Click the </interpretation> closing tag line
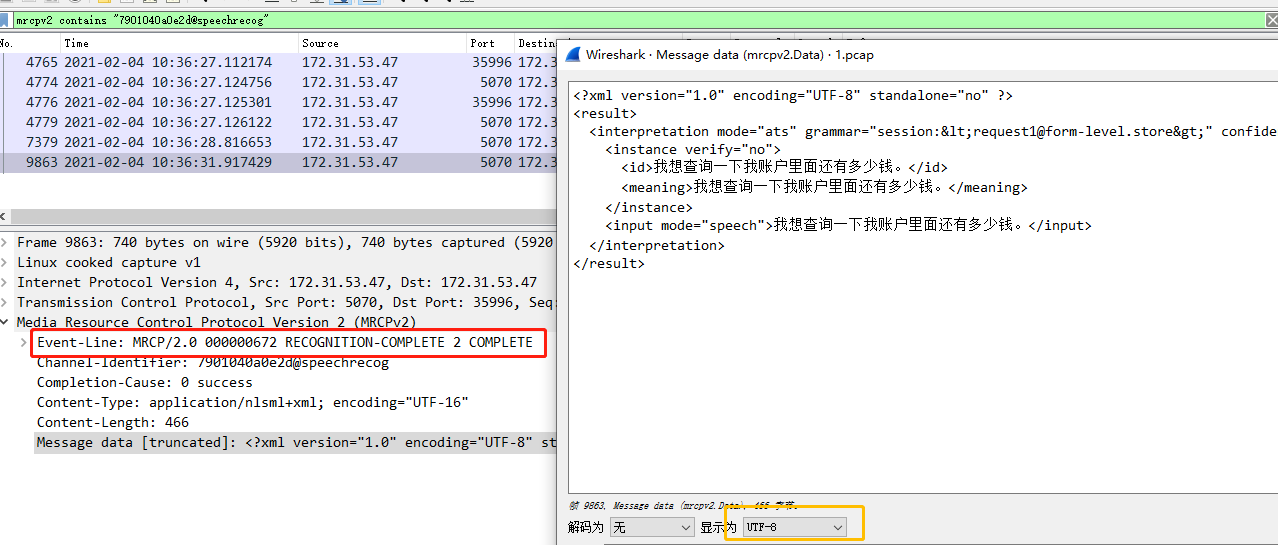 pyautogui.click(x=657, y=245)
